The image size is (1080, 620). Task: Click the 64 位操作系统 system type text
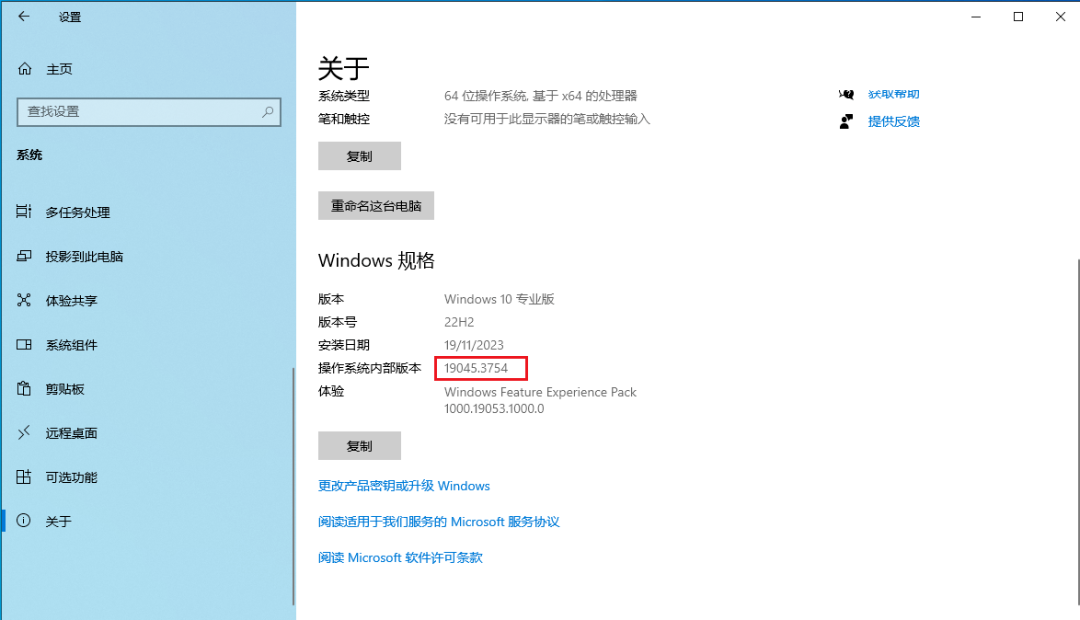(x=541, y=96)
